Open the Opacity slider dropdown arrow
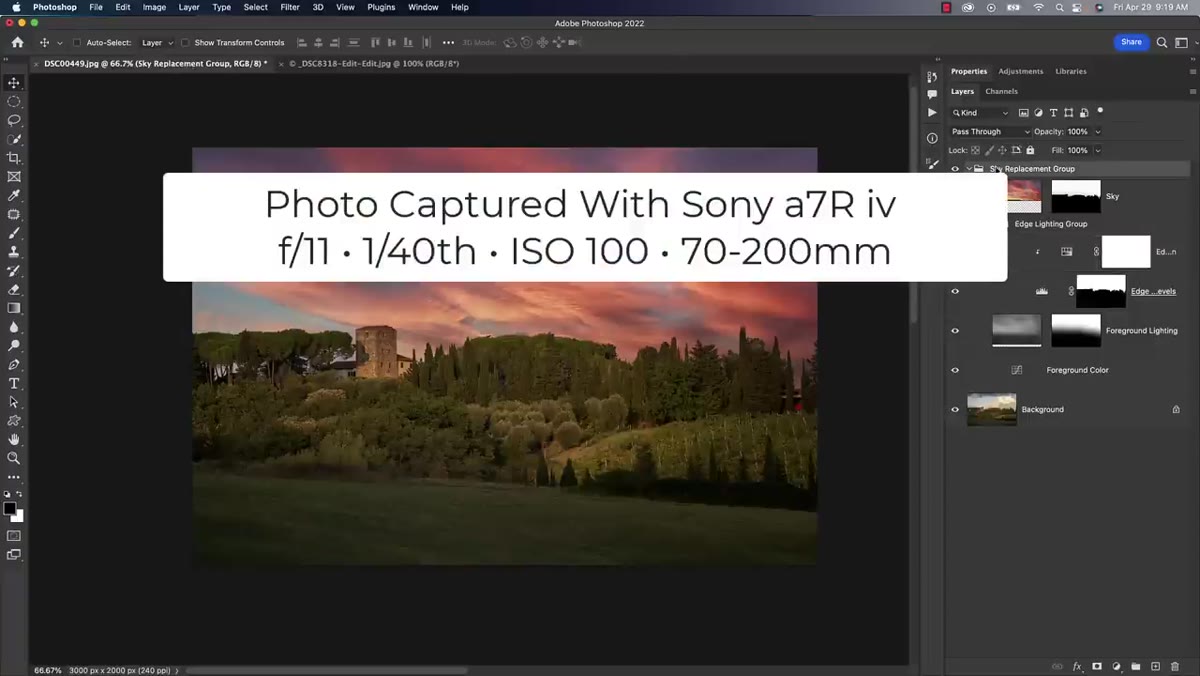The image size is (1200, 676). (x=1097, y=131)
